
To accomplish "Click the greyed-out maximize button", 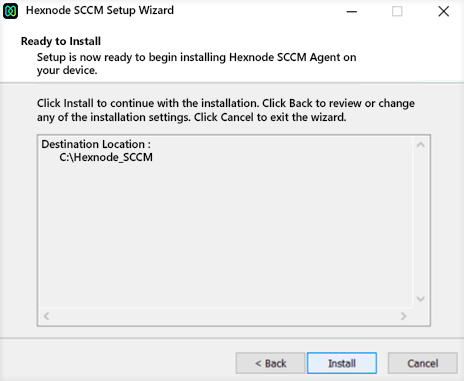I will [x=397, y=11].
